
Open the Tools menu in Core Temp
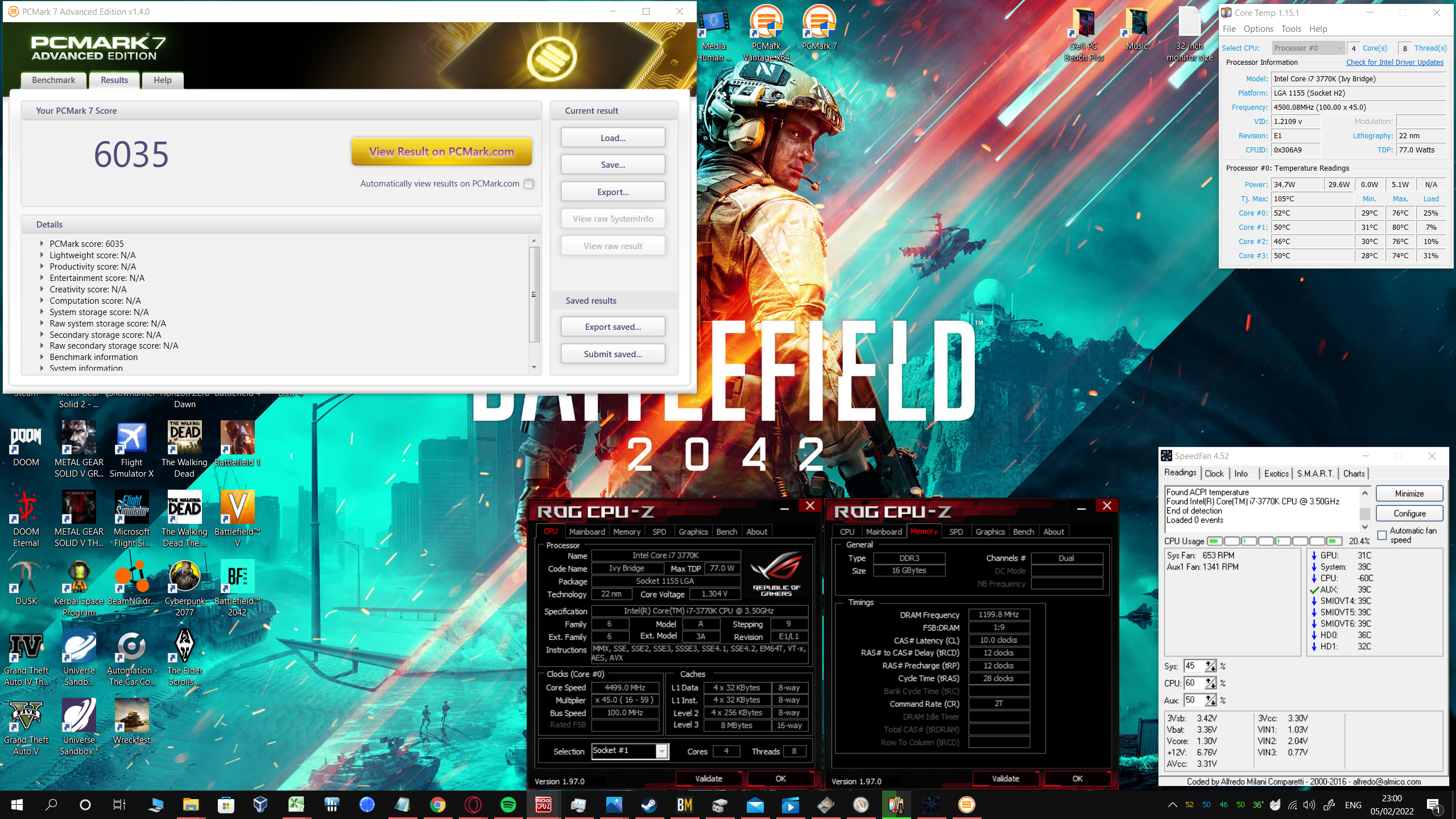pos(1291,28)
